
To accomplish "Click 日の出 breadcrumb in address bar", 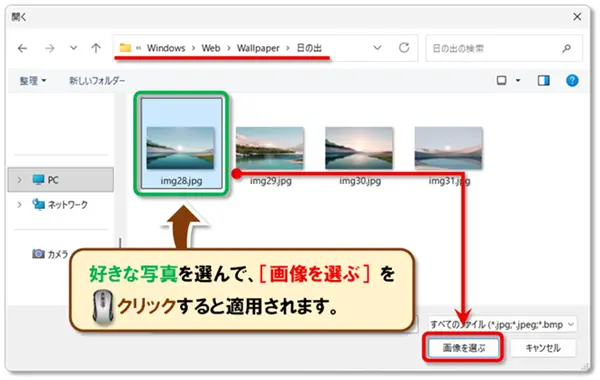I will point(309,48).
